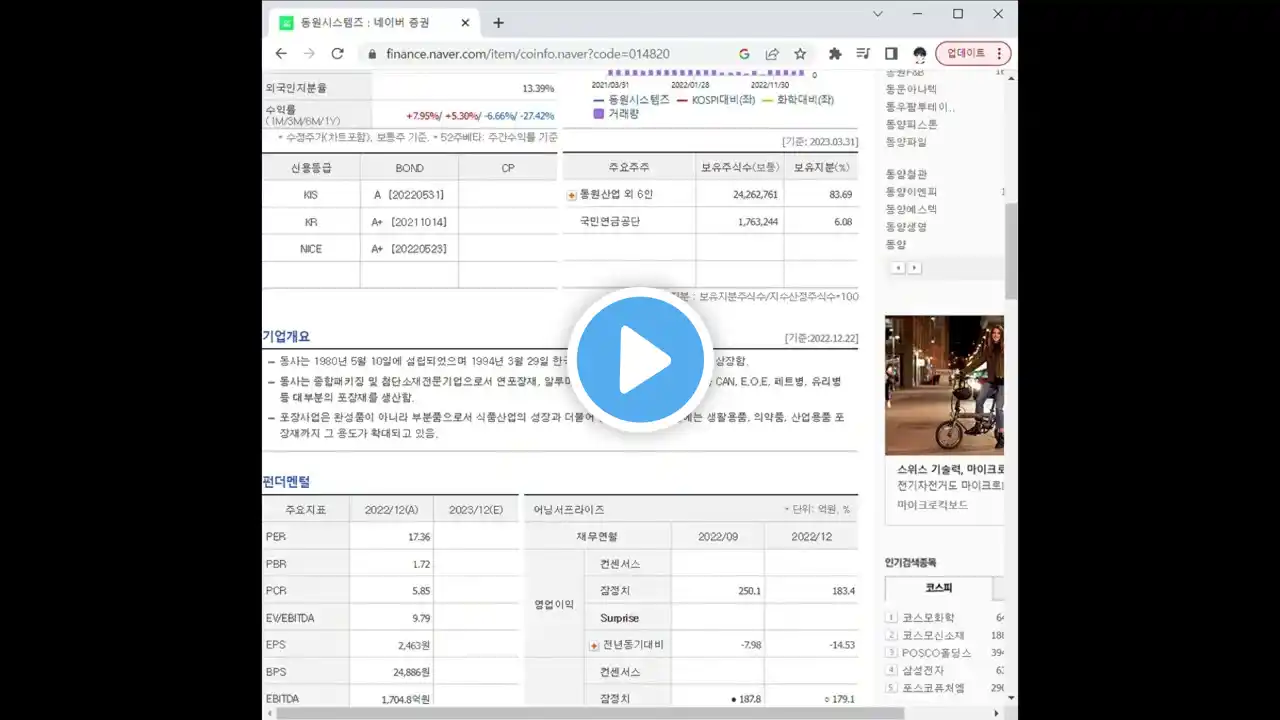Click the 동양피스톤 stock link
Viewport: 1280px width, 720px height.
tap(911, 124)
